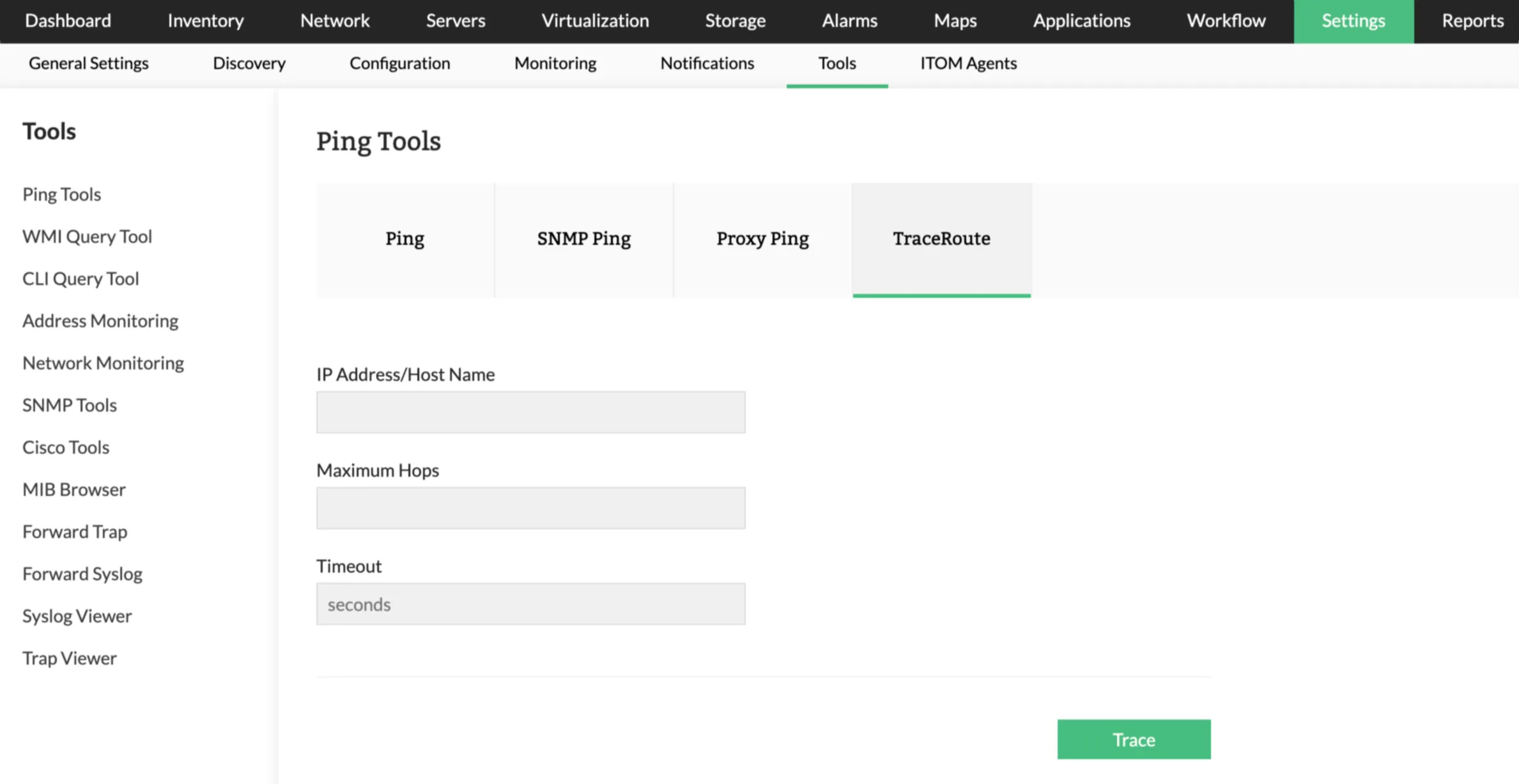Switch to the TraceRoute tab
The image size is (1519, 784).
tap(941, 239)
